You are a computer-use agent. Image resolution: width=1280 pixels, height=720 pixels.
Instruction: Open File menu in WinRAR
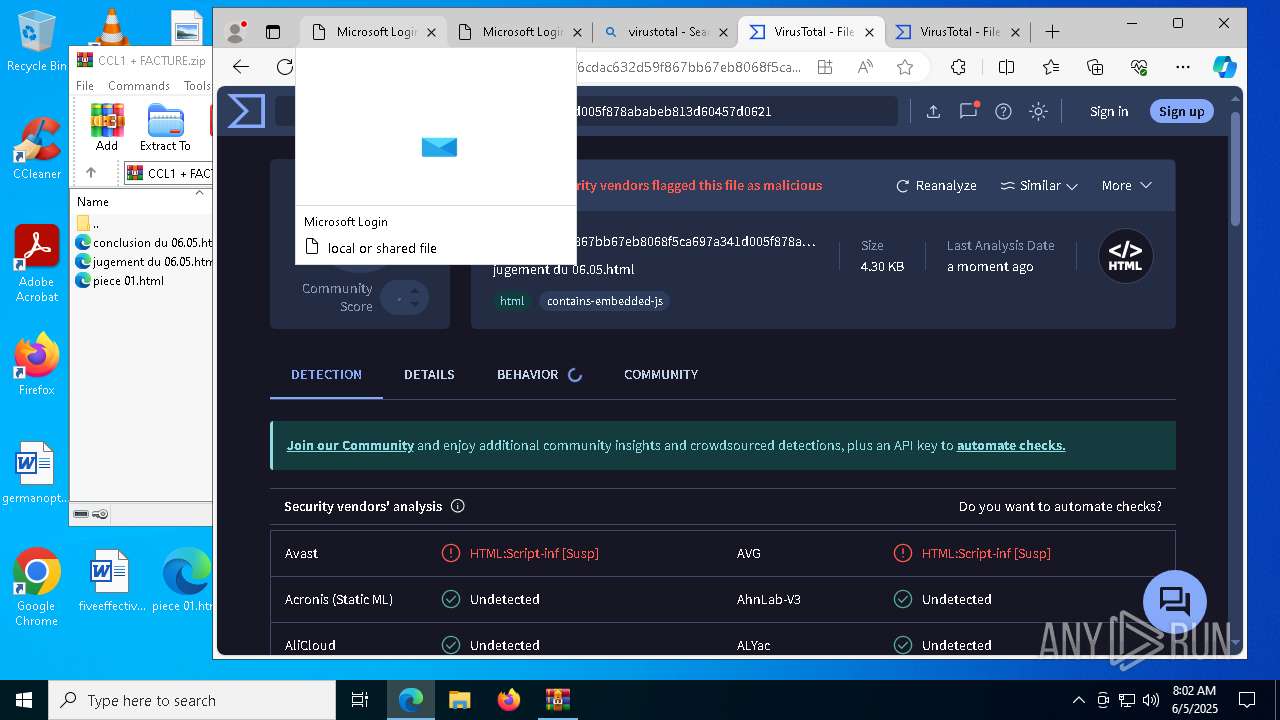click(85, 86)
